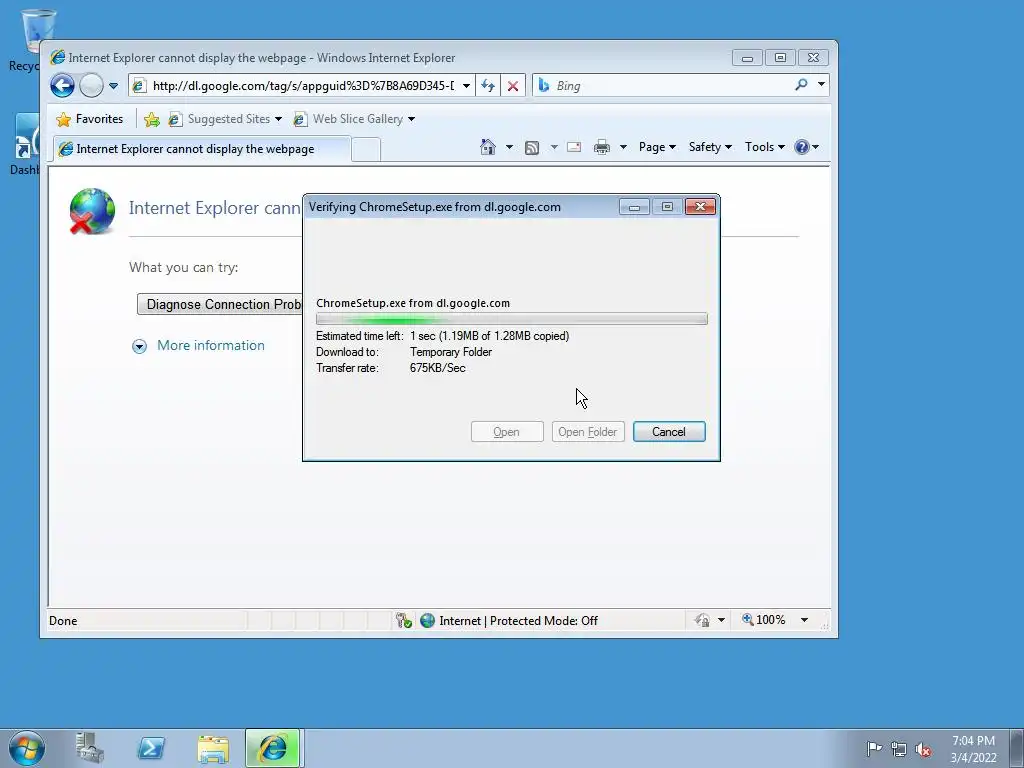
Task: Click the Internet zone globe icon
Action: pos(427,620)
